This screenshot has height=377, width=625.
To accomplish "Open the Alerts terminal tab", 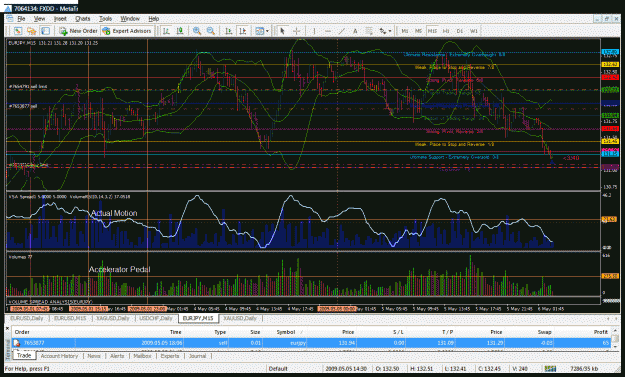I will coord(117,356).
